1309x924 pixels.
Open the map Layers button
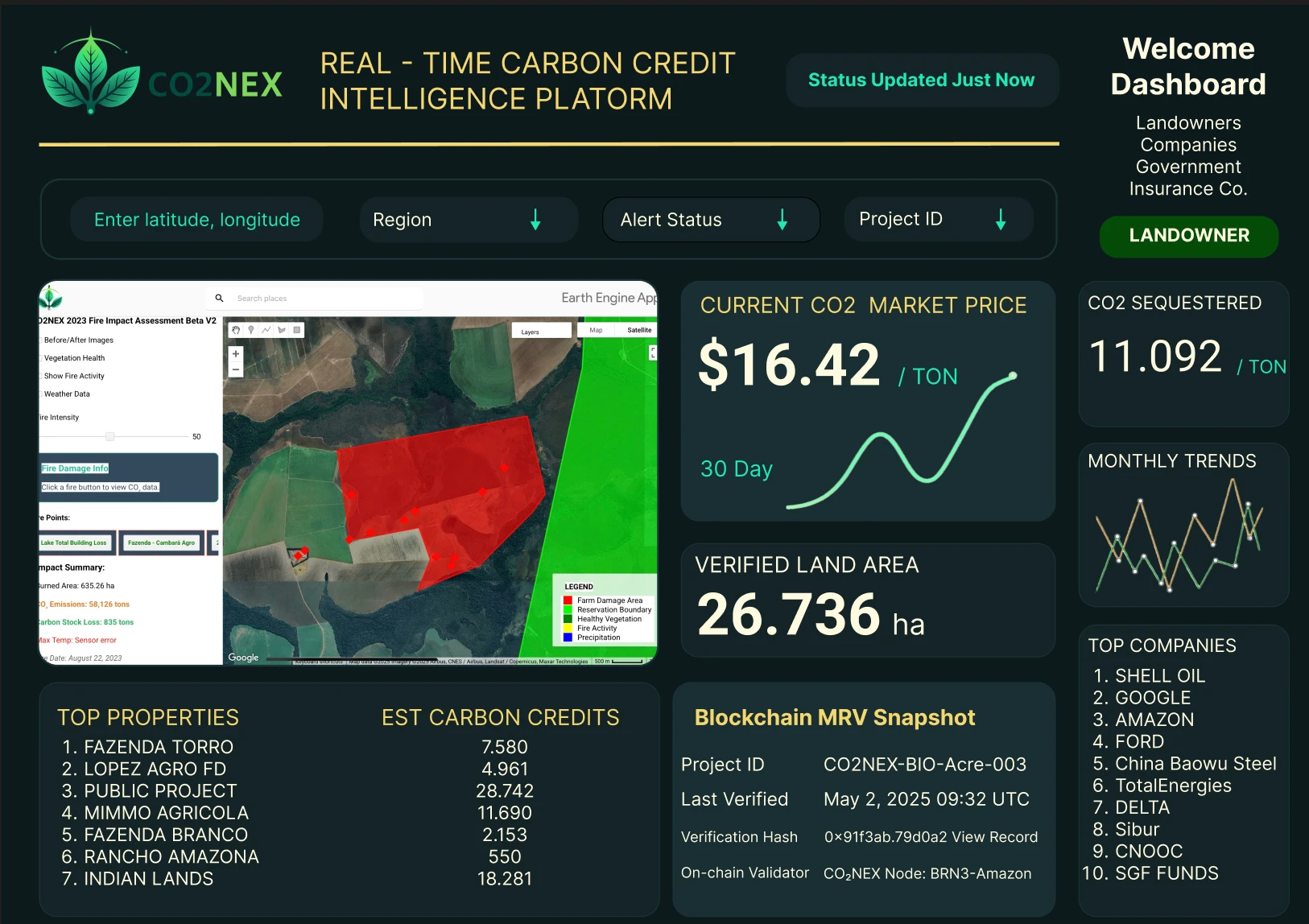[x=541, y=331]
